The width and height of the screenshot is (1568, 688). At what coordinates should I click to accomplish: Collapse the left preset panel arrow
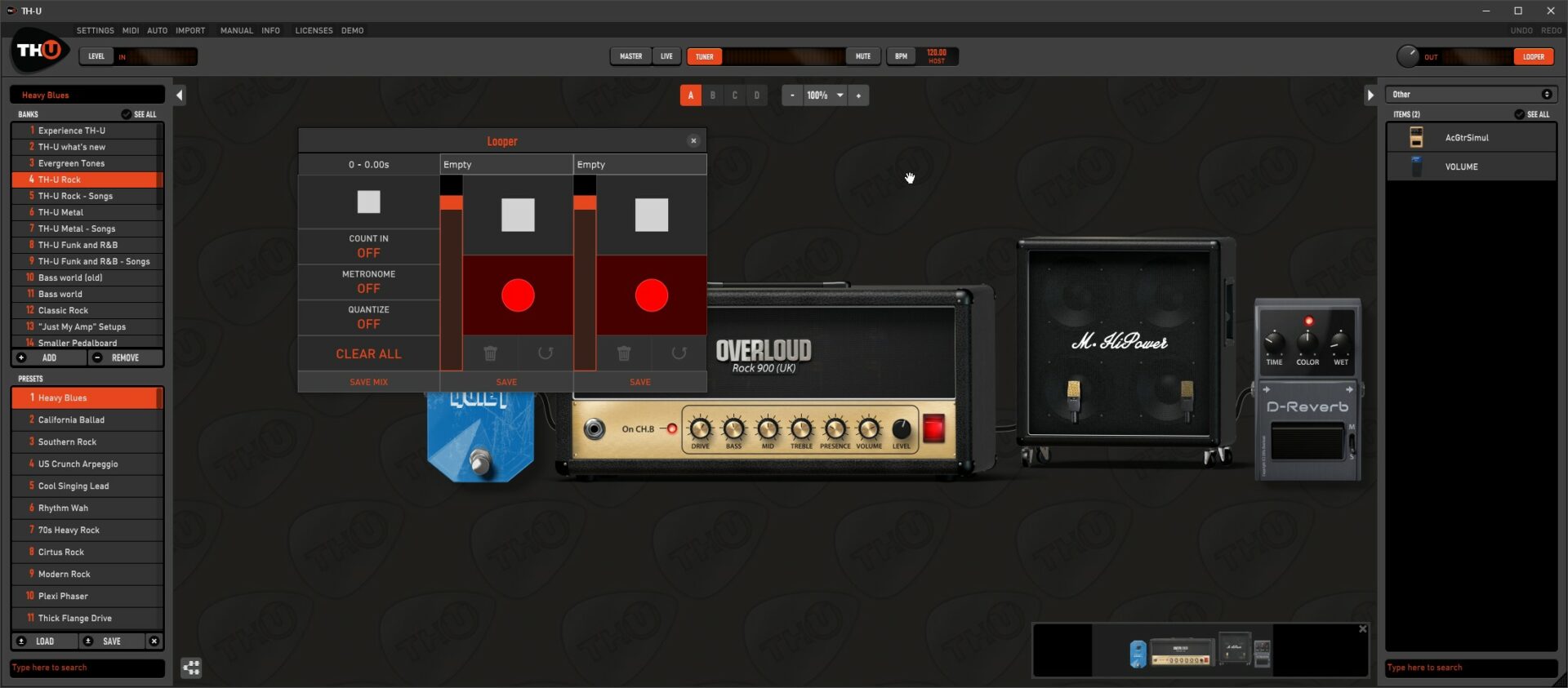180,95
